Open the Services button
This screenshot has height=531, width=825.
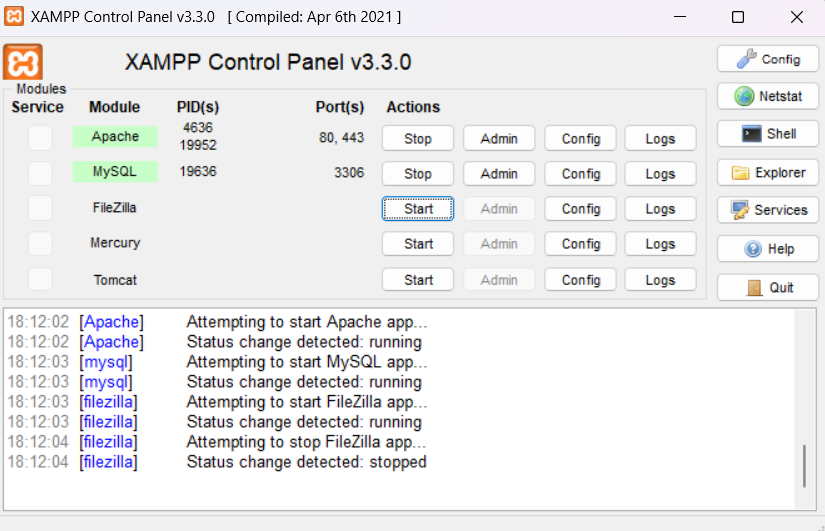(768, 210)
